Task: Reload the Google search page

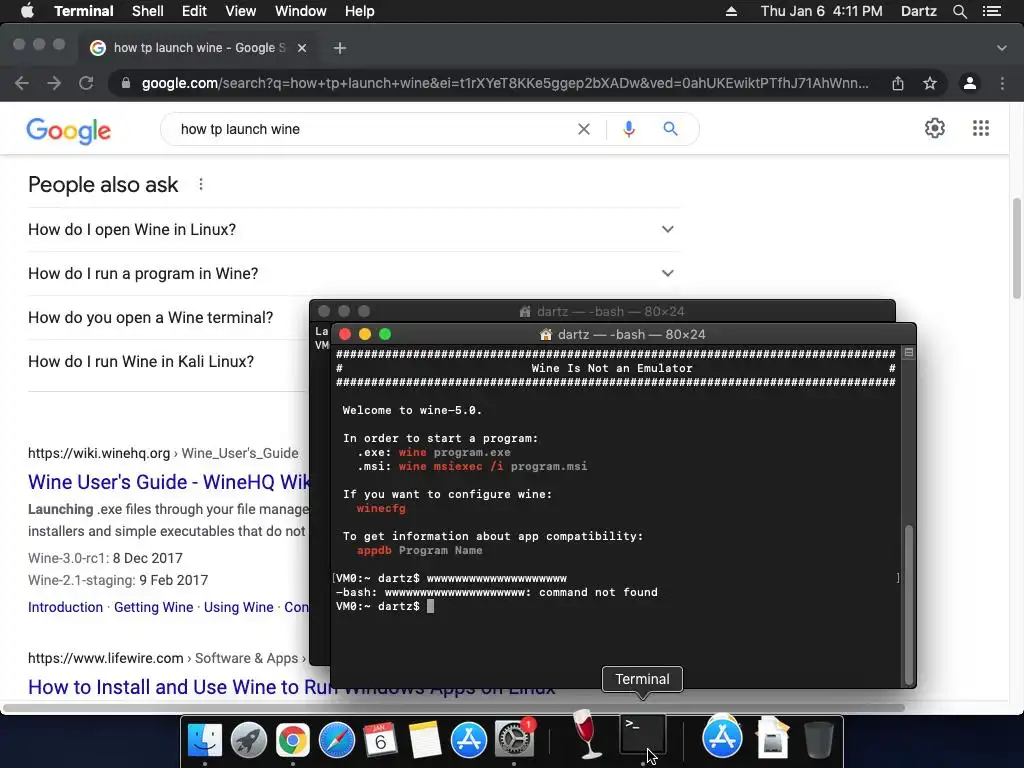Action: click(86, 83)
